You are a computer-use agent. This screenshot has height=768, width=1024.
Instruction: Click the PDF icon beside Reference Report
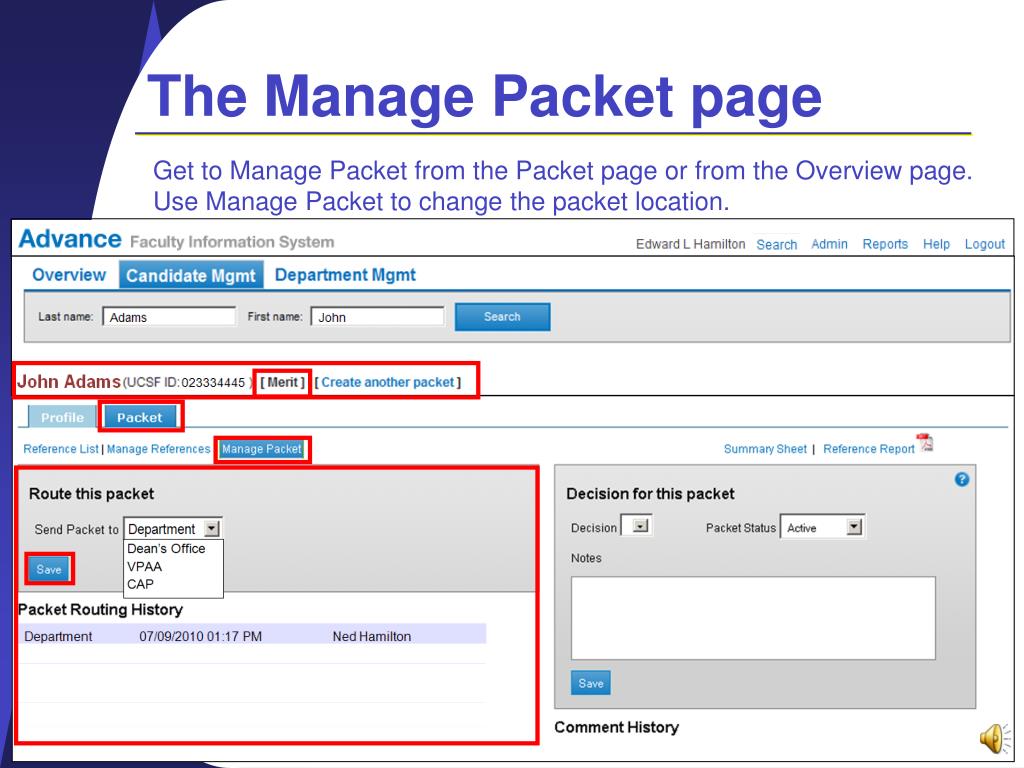pos(925,443)
